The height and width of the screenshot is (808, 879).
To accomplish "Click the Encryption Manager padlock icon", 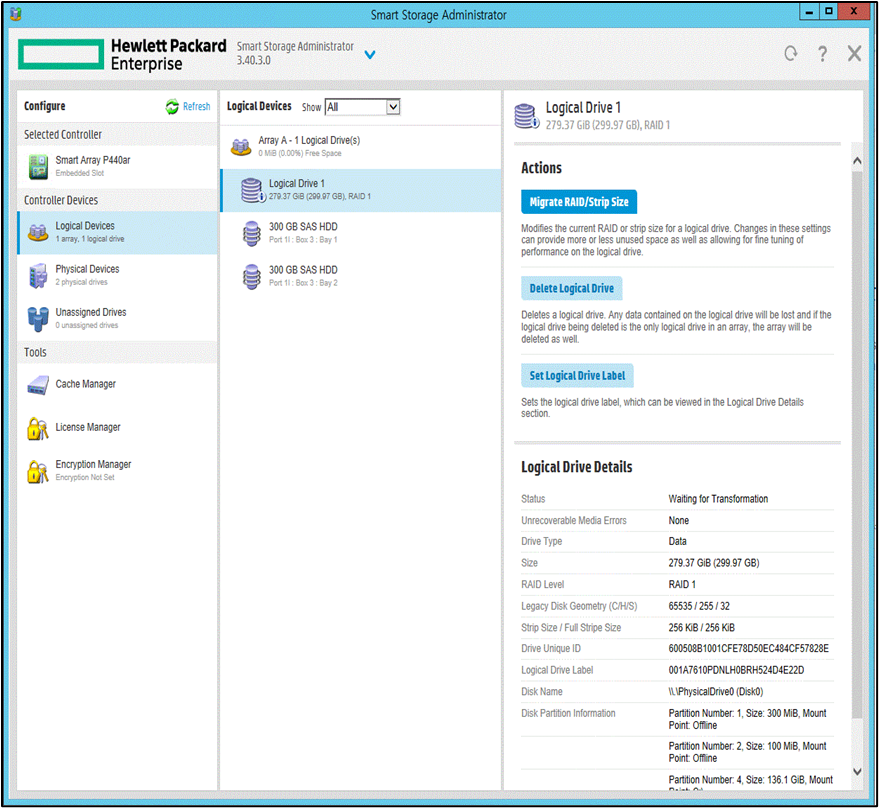I will (38, 472).
